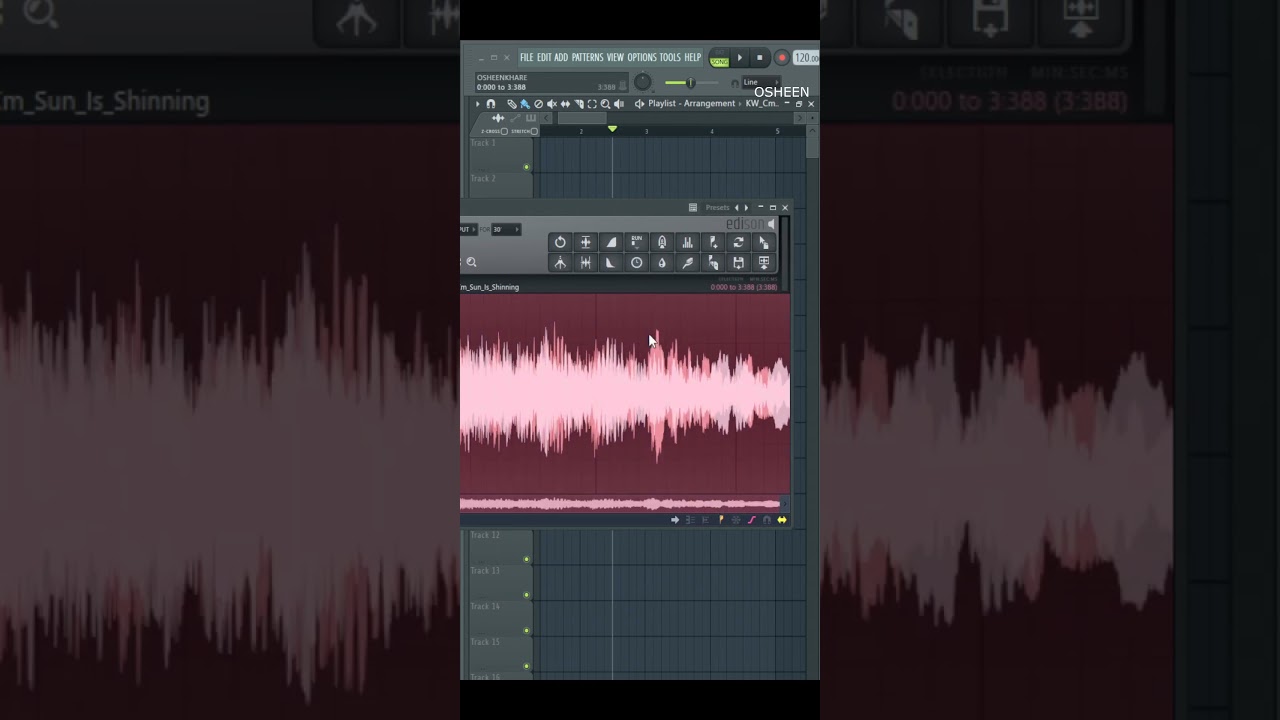Click the Edison denoise brush tool
Screen dimensions: 1280x720
pos(688,263)
